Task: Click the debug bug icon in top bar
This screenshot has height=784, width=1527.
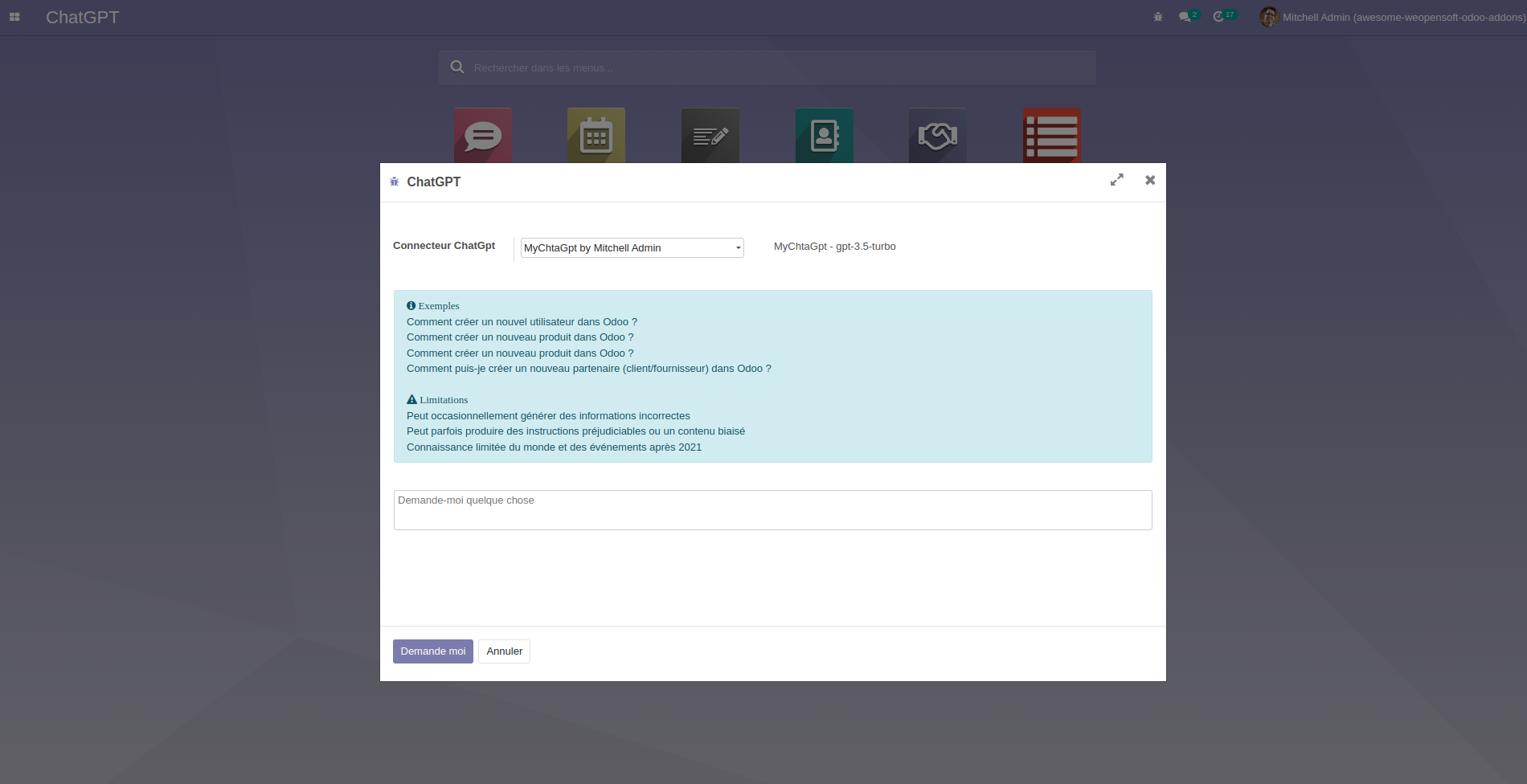Action: pyautogui.click(x=1157, y=16)
